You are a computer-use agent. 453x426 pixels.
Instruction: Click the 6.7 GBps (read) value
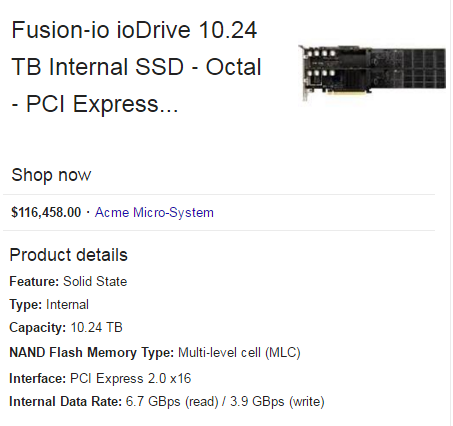pyautogui.click(x=172, y=402)
